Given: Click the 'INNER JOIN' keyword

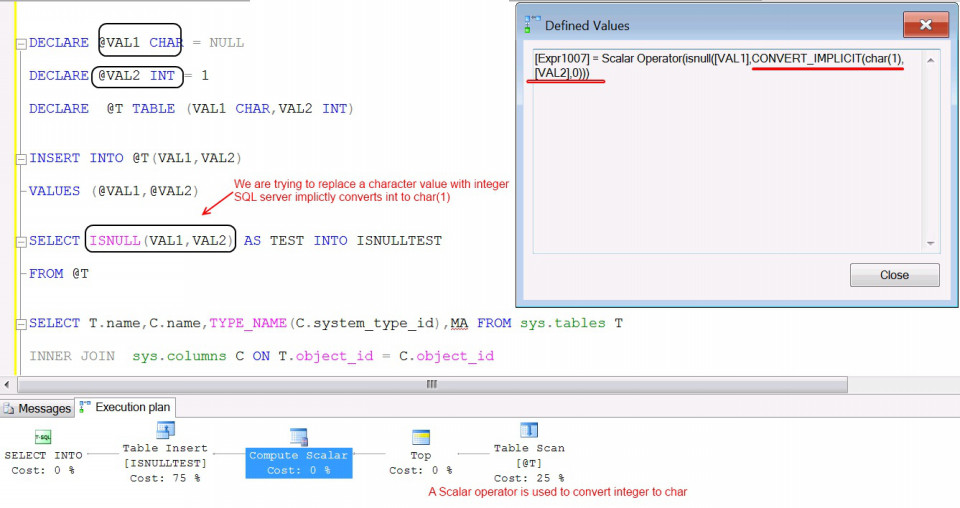Looking at the screenshot, I should pos(72,356).
